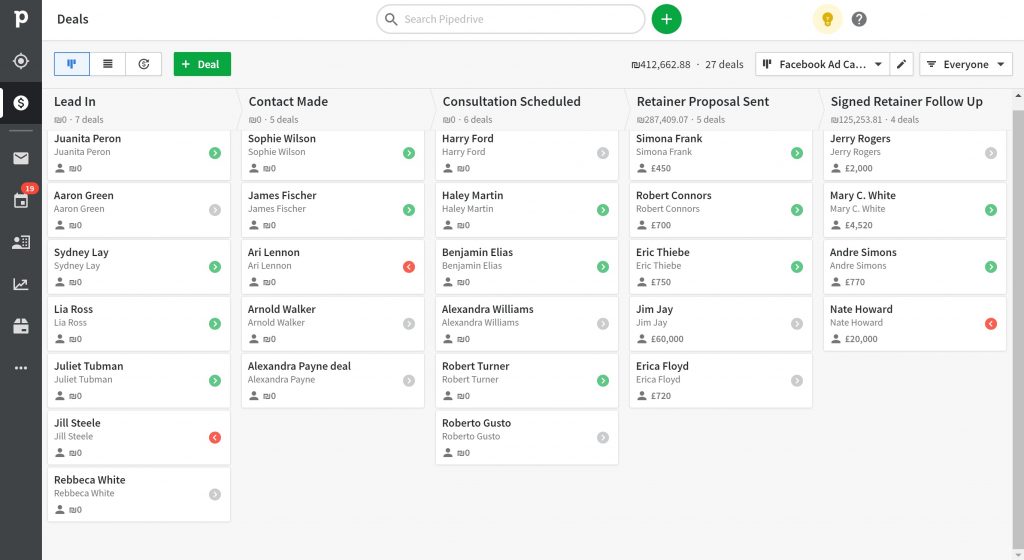Click the Deals page title
This screenshot has height=560, width=1024.
pos(72,20)
